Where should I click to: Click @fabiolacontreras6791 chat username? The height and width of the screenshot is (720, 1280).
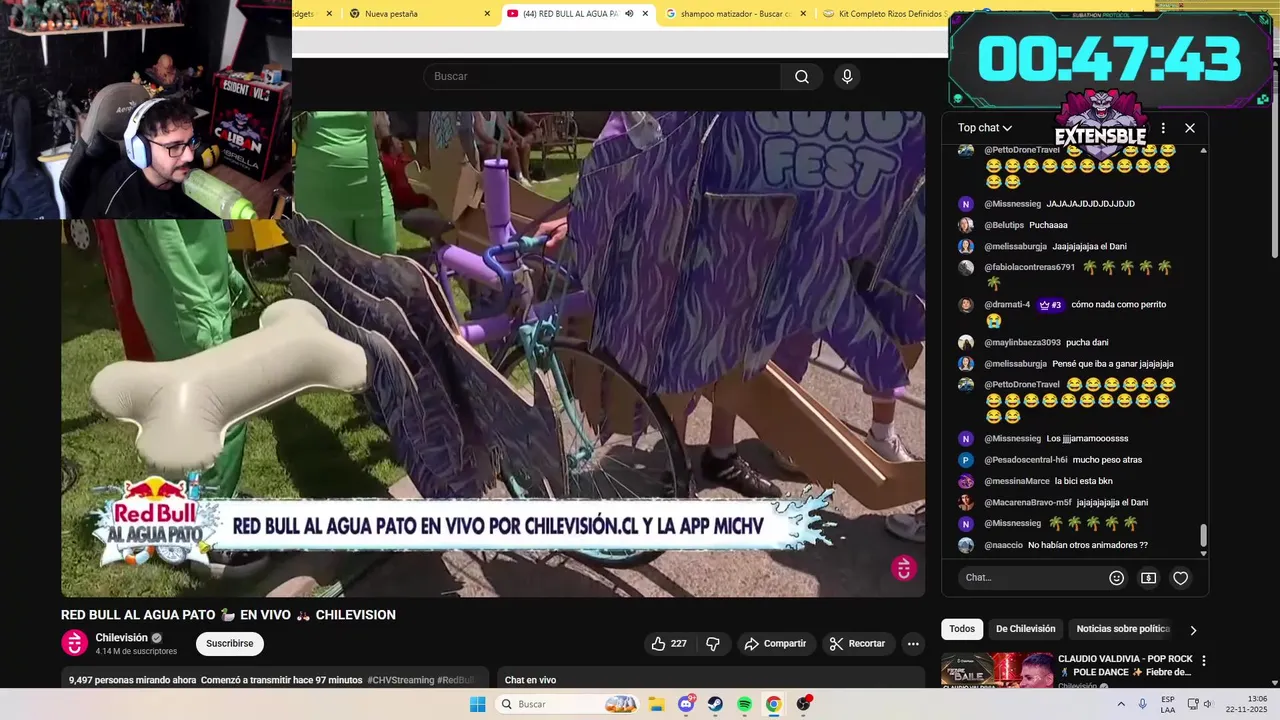[1030, 267]
